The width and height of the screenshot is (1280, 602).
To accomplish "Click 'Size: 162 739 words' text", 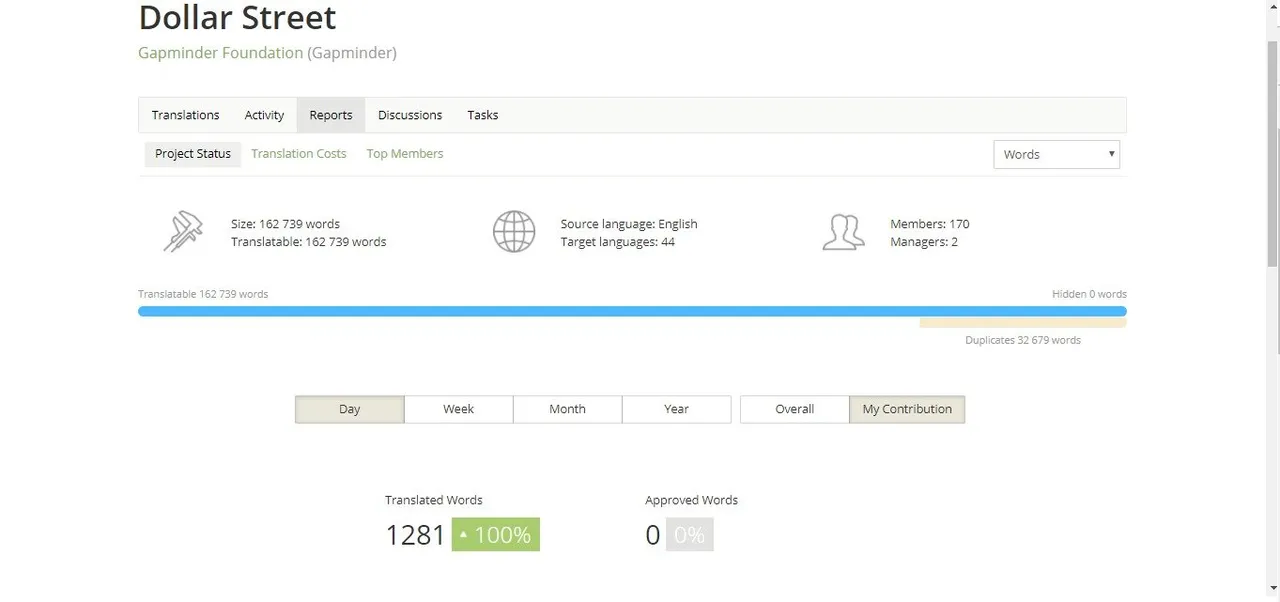I will 285,224.
